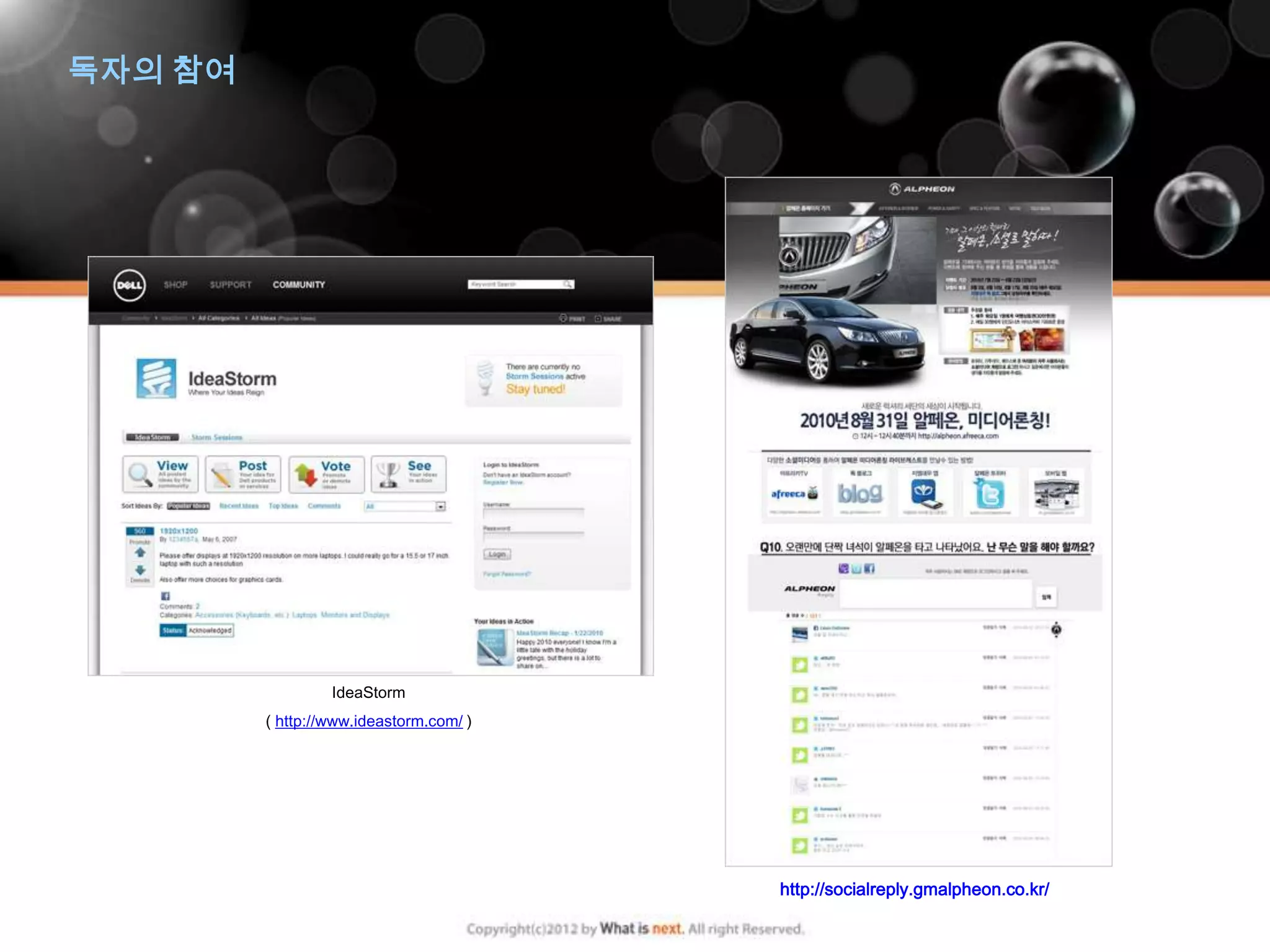Click the Vote button with arrows

(326, 474)
